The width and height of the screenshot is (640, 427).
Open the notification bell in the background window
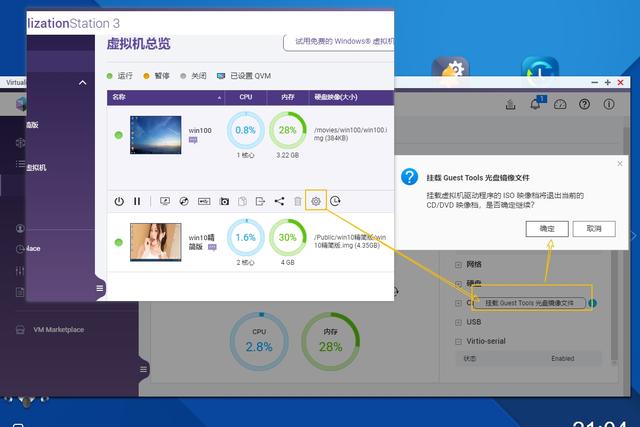[x=535, y=104]
